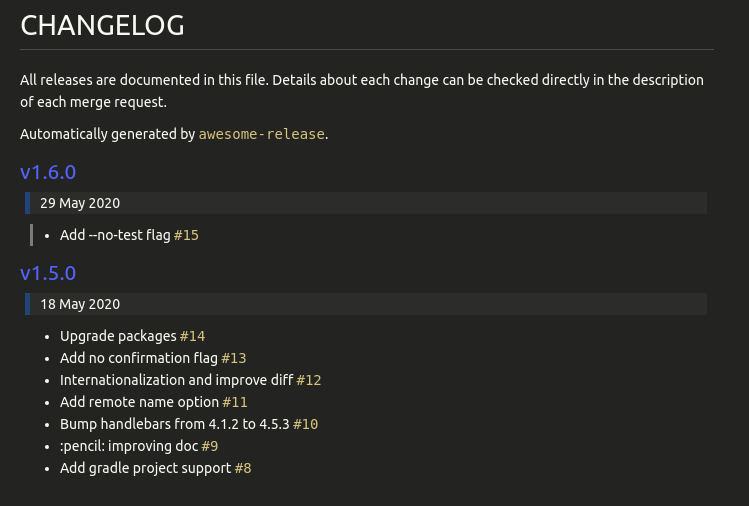The height and width of the screenshot is (506, 749).
Task: Open the v1.5.0 release heading link
Action: click(x=48, y=273)
